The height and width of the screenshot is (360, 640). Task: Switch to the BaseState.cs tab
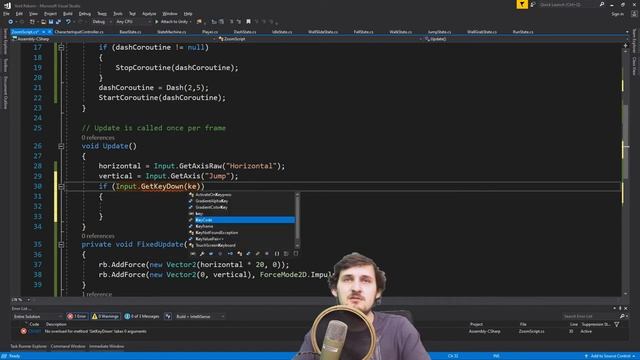click(x=130, y=31)
